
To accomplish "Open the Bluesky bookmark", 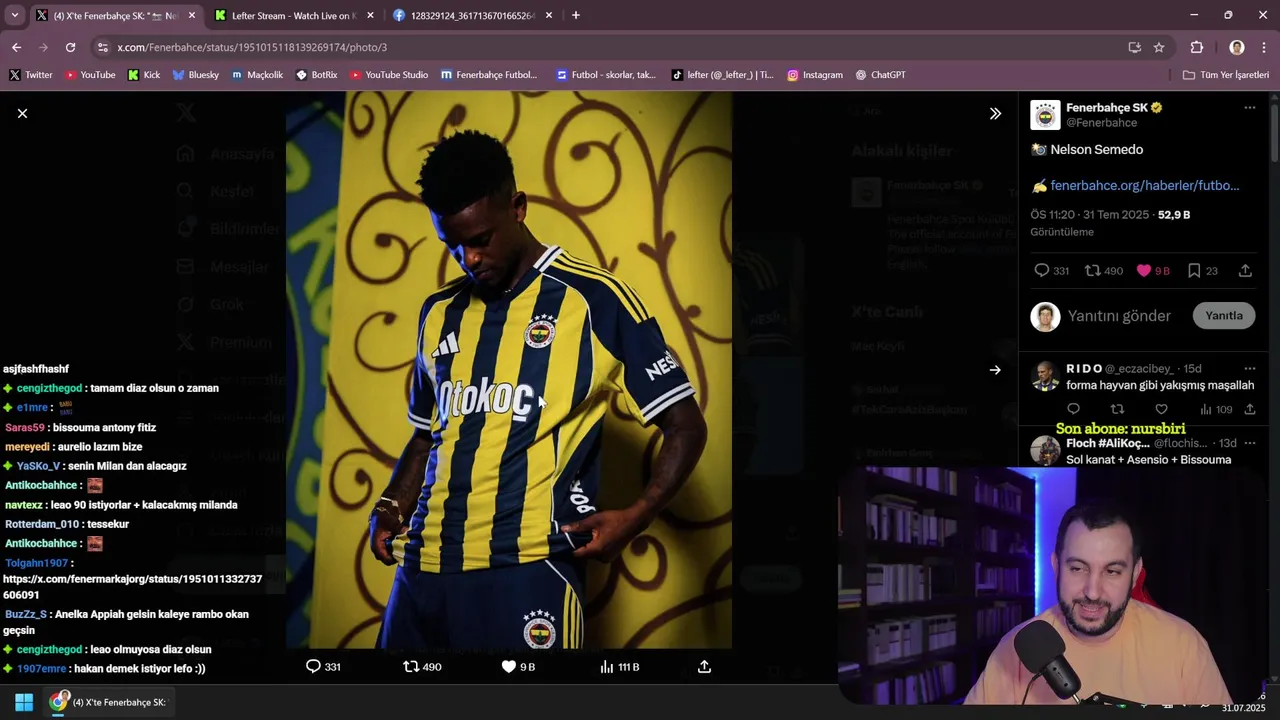I will point(196,75).
